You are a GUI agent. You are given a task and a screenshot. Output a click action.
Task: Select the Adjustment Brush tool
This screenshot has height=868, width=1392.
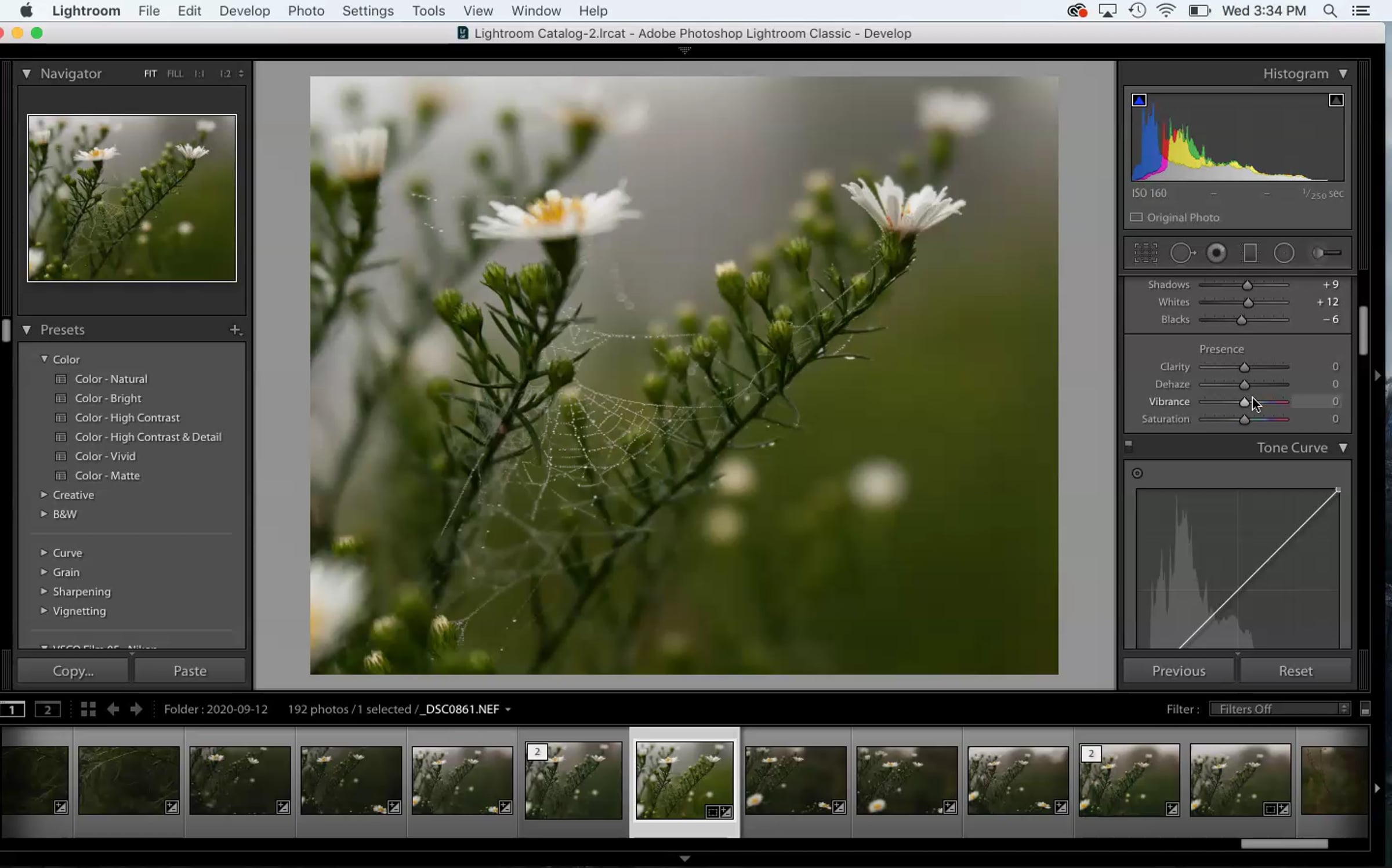(x=1326, y=253)
